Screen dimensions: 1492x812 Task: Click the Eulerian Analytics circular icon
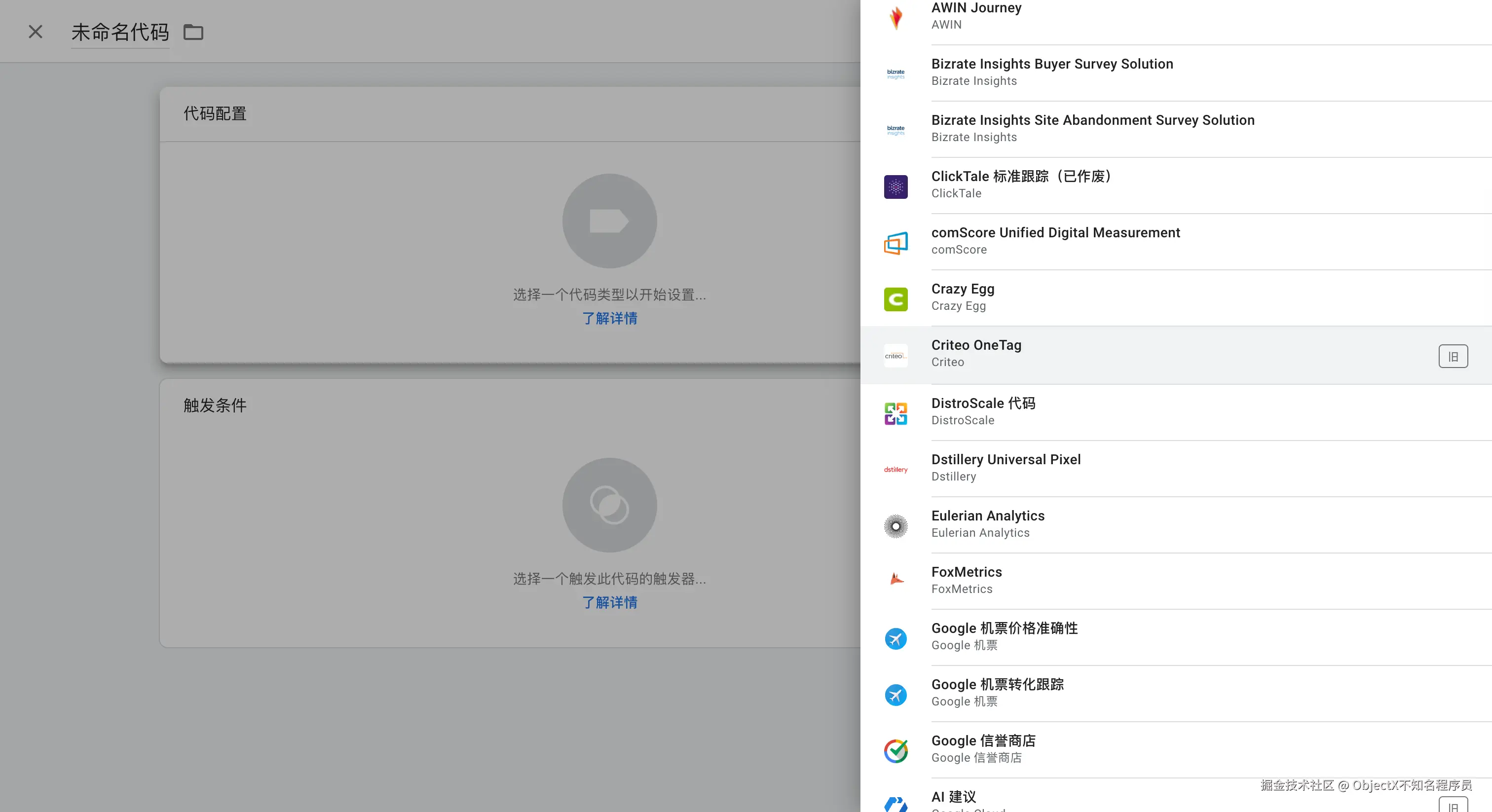(895, 526)
